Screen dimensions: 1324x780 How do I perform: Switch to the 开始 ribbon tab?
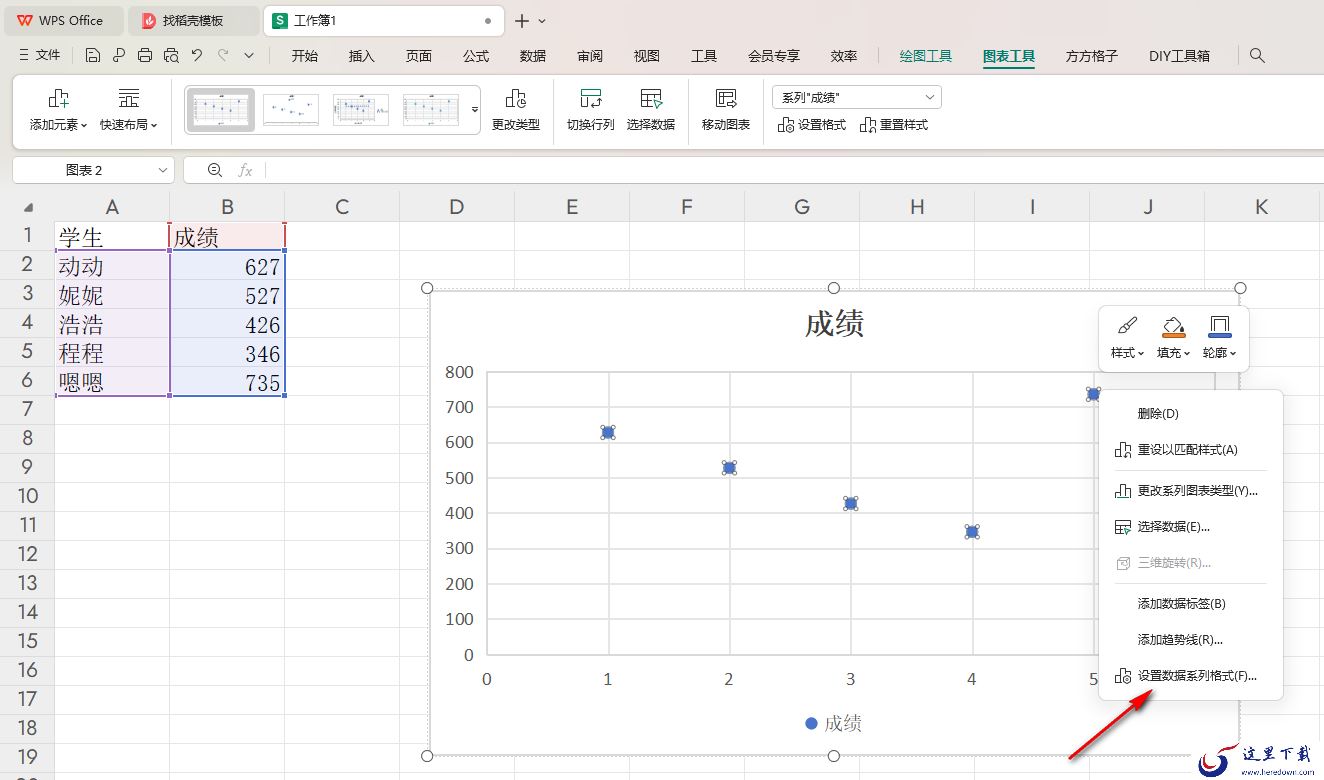(305, 56)
